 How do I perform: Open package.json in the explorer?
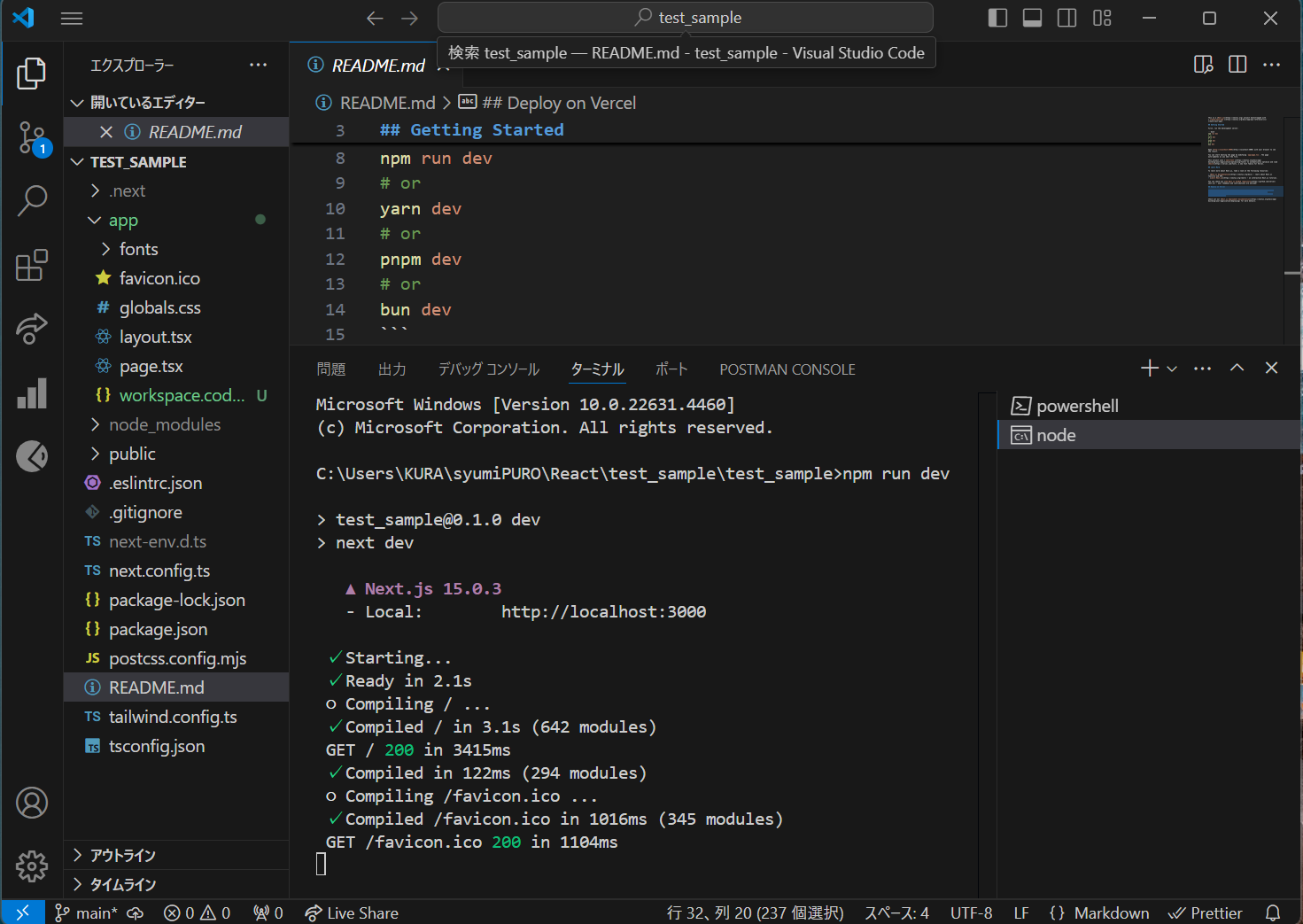click(177, 630)
